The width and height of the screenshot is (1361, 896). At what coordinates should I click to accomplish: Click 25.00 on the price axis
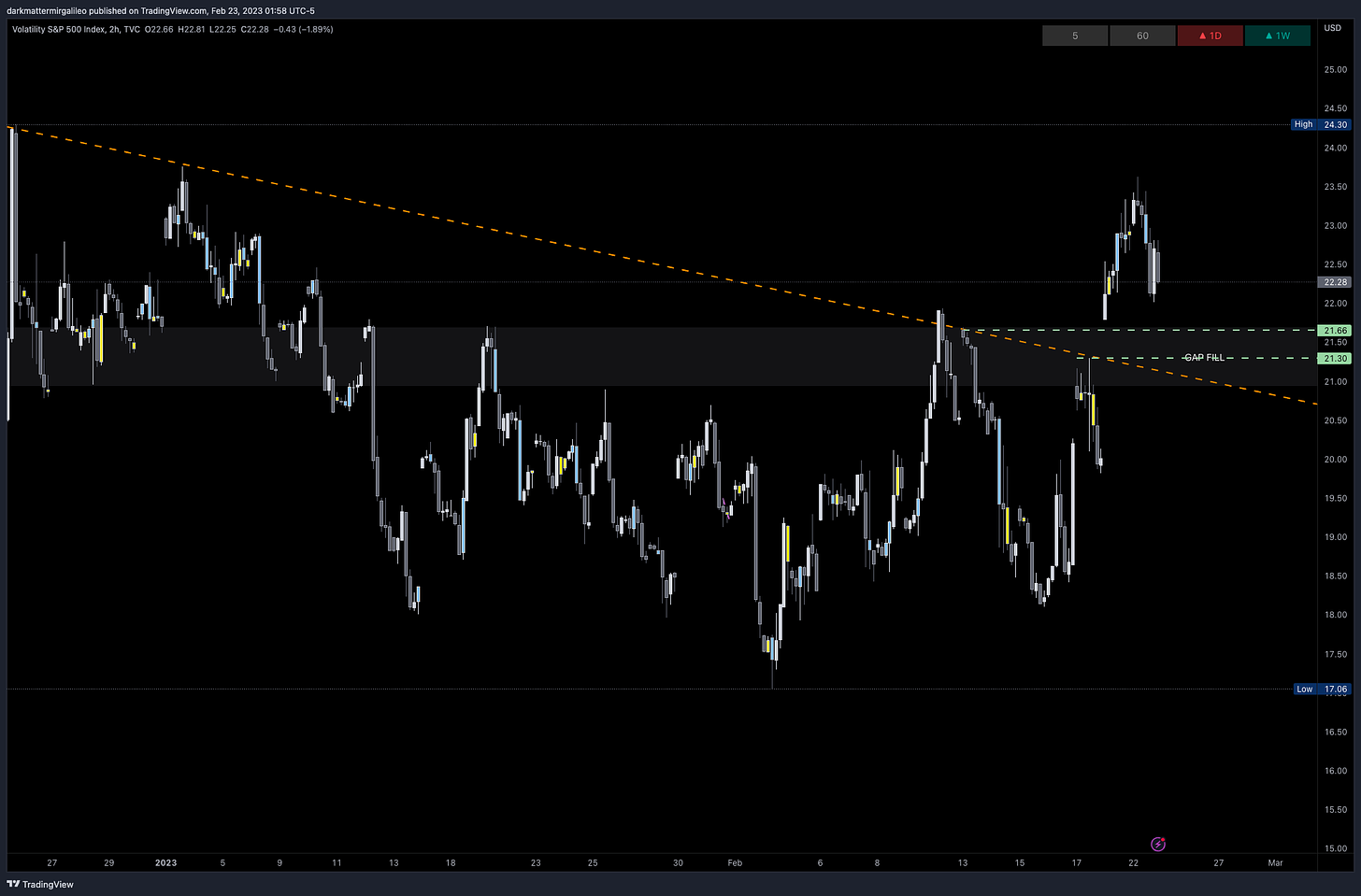(1335, 70)
